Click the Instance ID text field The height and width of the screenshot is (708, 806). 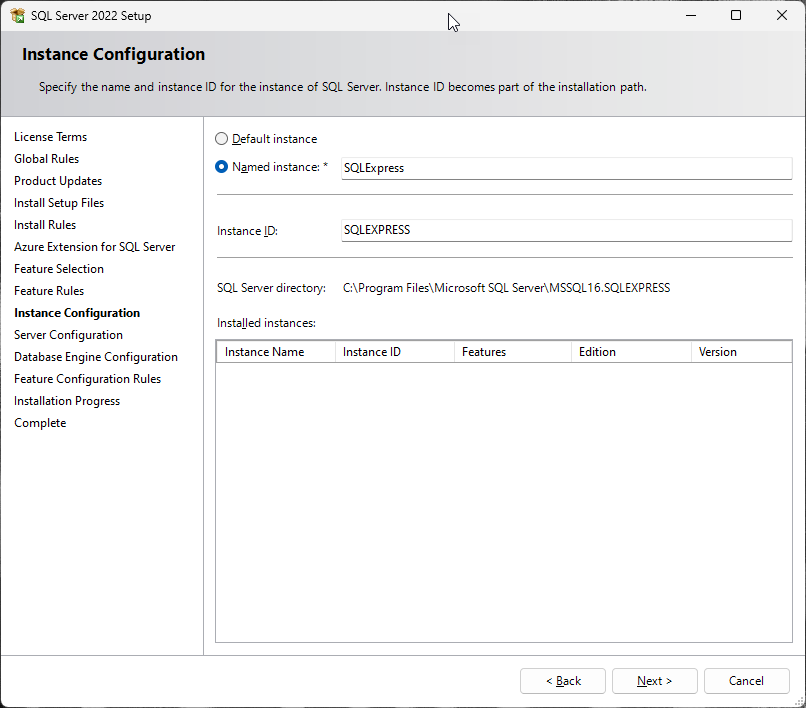tap(566, 230)
